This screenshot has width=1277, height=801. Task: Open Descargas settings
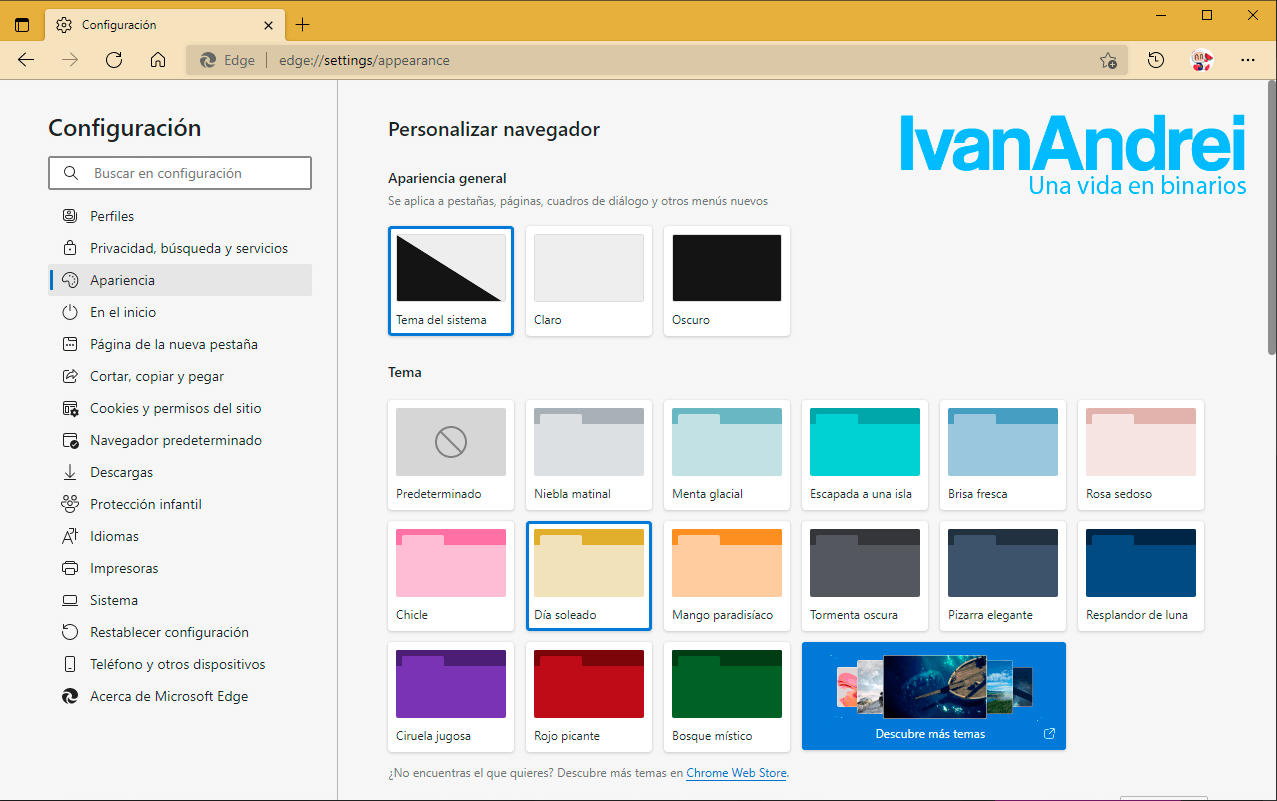click(180, 472)
